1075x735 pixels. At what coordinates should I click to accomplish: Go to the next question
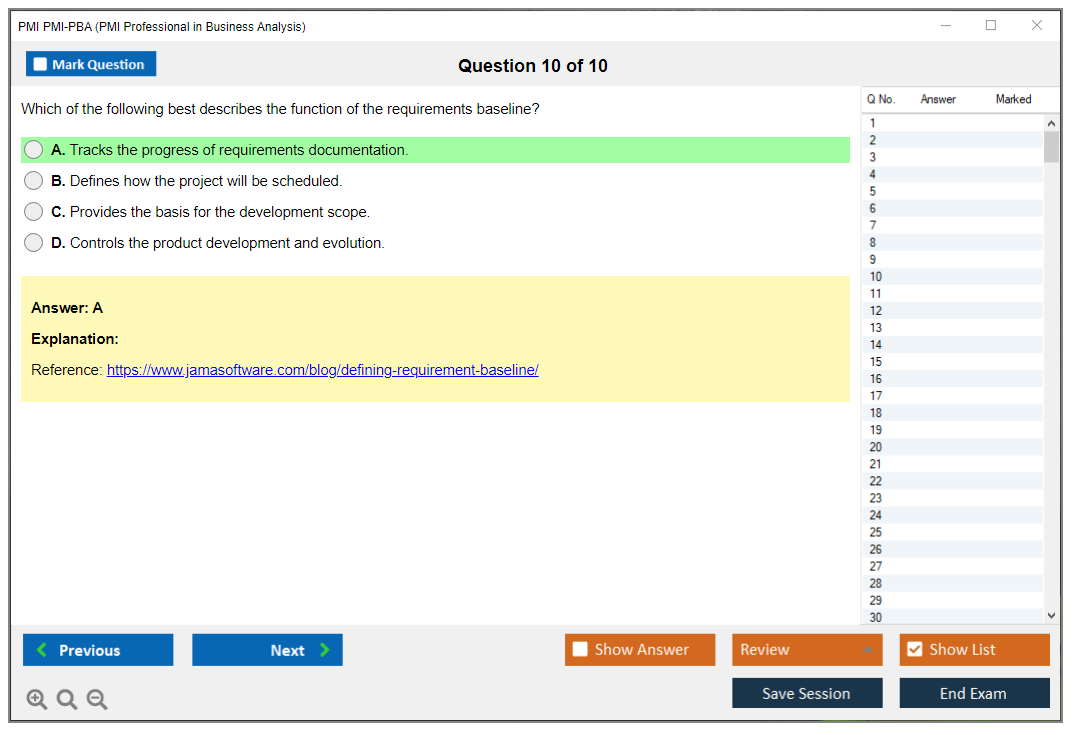pos(267,650)
